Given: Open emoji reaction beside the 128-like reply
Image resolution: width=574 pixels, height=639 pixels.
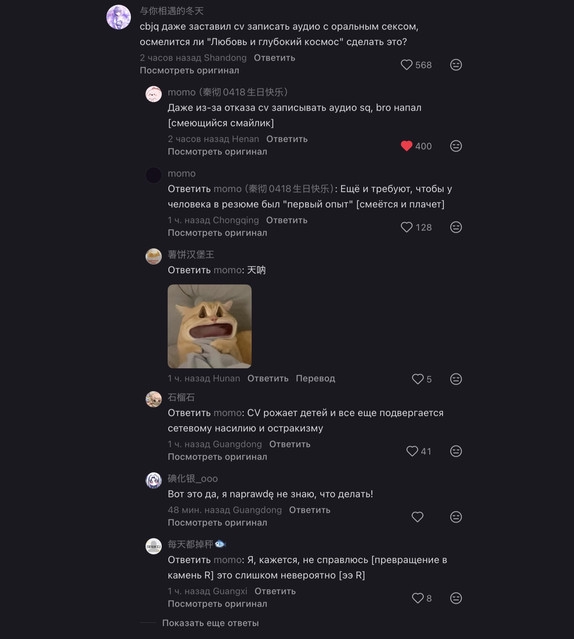Looking at the screenshot, I should point(456,227).
